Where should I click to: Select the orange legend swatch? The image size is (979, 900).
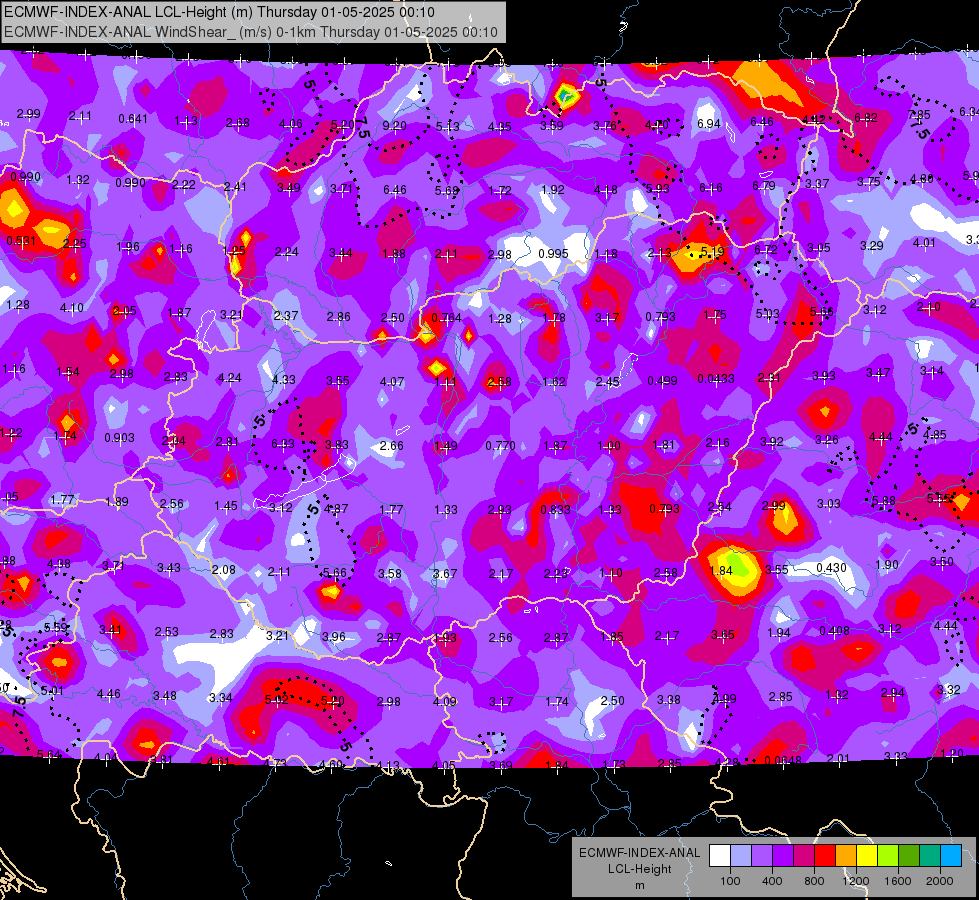pyautogui.click(x=846, y=856)
